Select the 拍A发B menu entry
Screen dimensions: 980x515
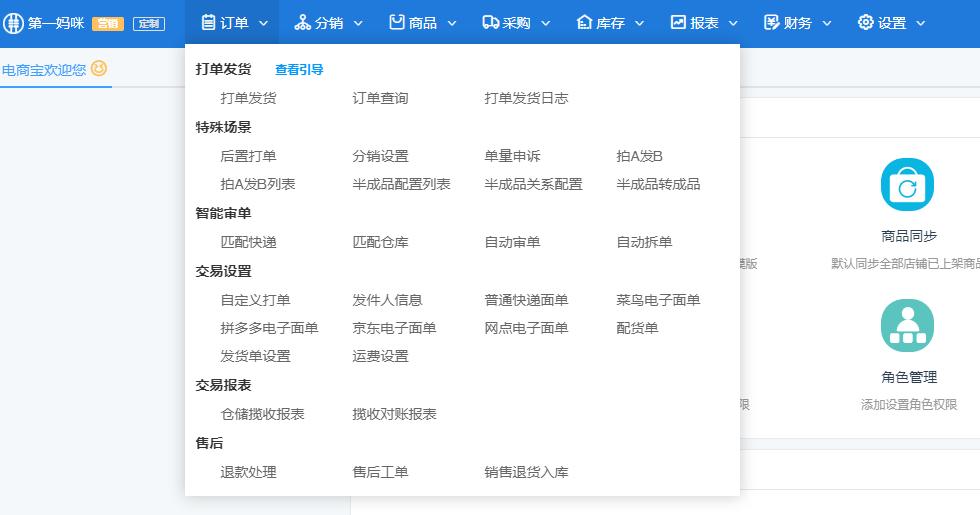639,156
